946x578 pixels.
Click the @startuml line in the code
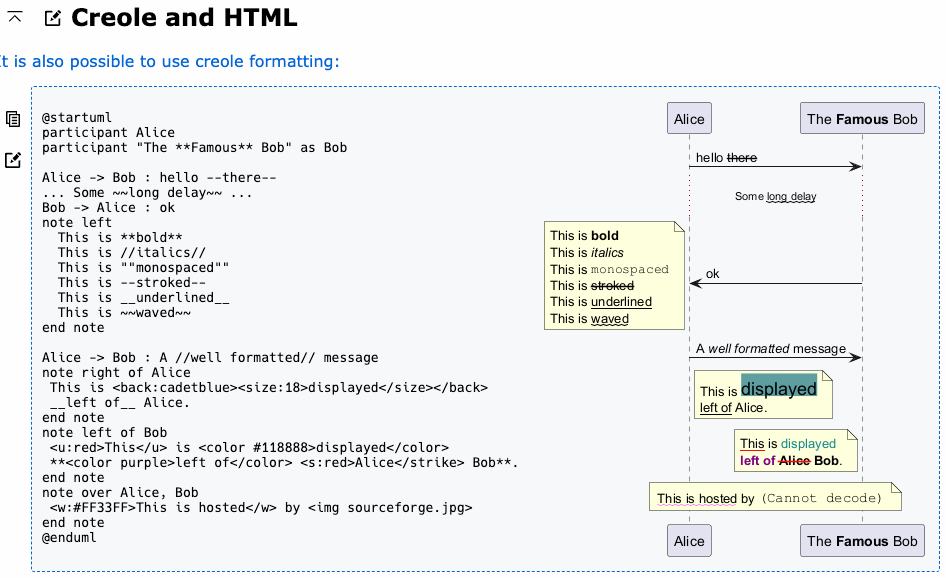[x=77, y=118]
